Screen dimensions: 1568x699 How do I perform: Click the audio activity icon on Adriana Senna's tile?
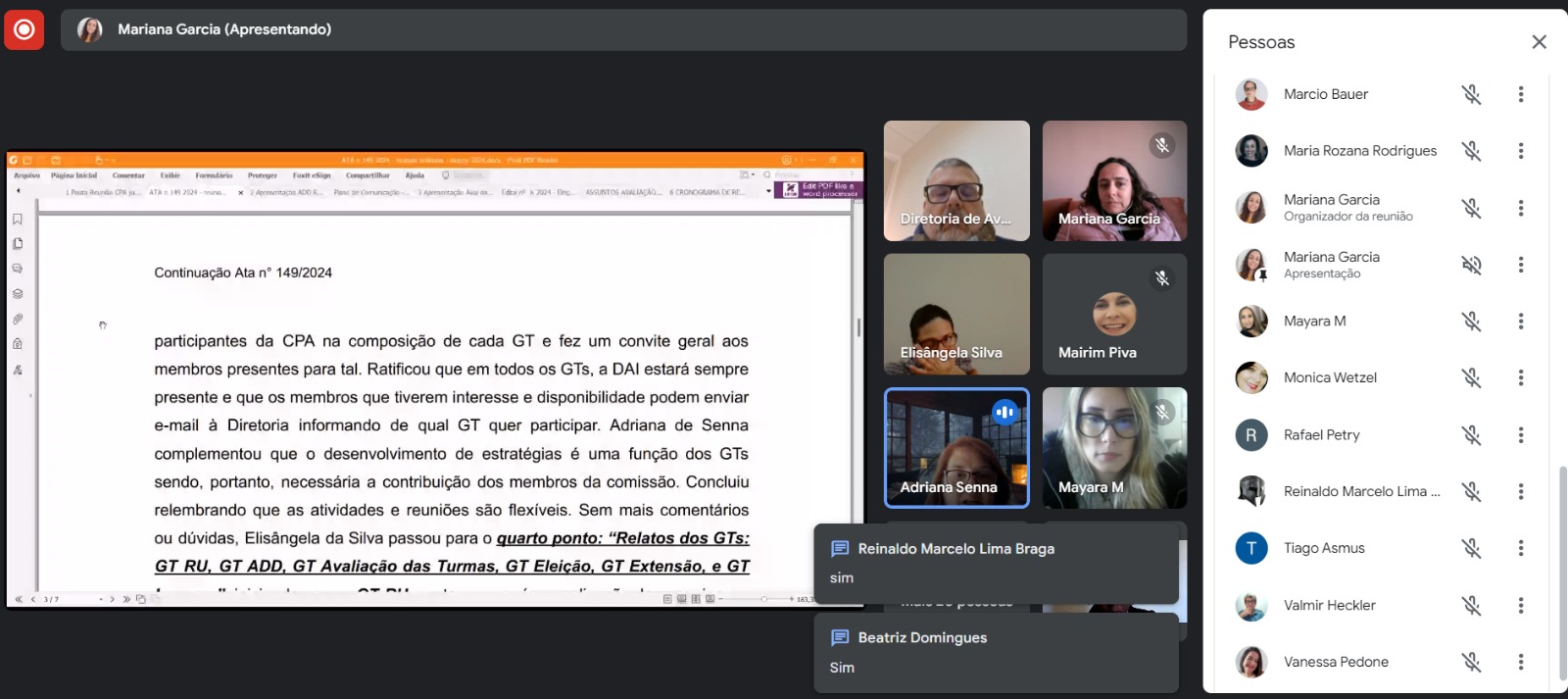coord(1004,413)
